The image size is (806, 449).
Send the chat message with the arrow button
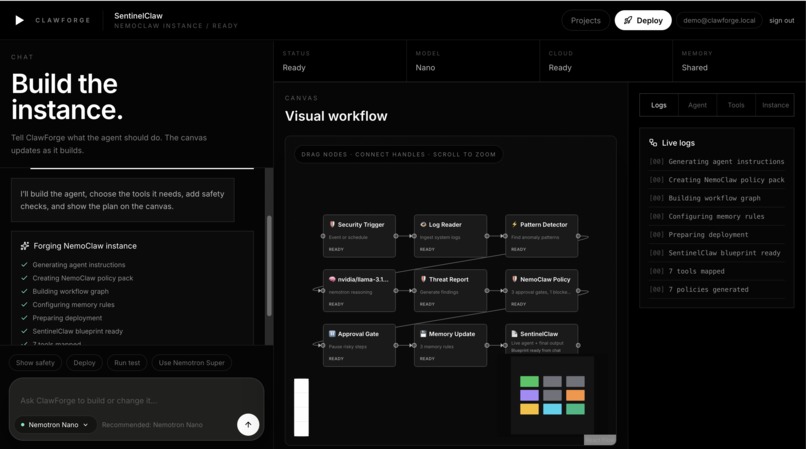click(248, 424)
